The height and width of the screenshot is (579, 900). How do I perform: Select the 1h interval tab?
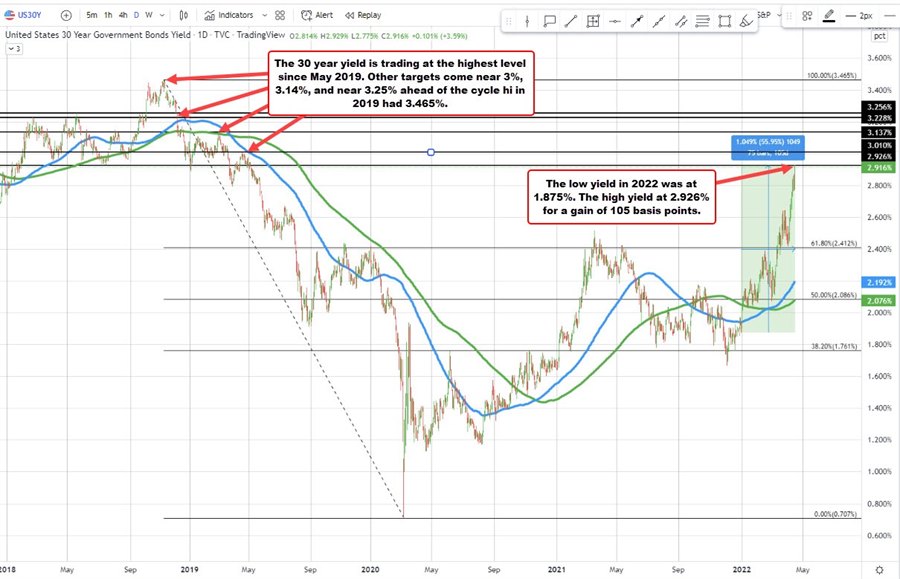coord(108,15)
